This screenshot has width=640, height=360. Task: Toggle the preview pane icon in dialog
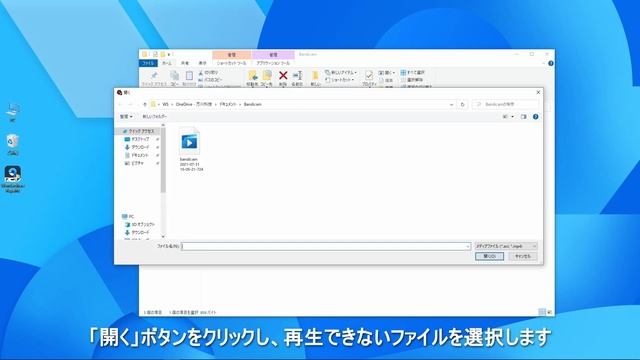(x=524, y=117)
